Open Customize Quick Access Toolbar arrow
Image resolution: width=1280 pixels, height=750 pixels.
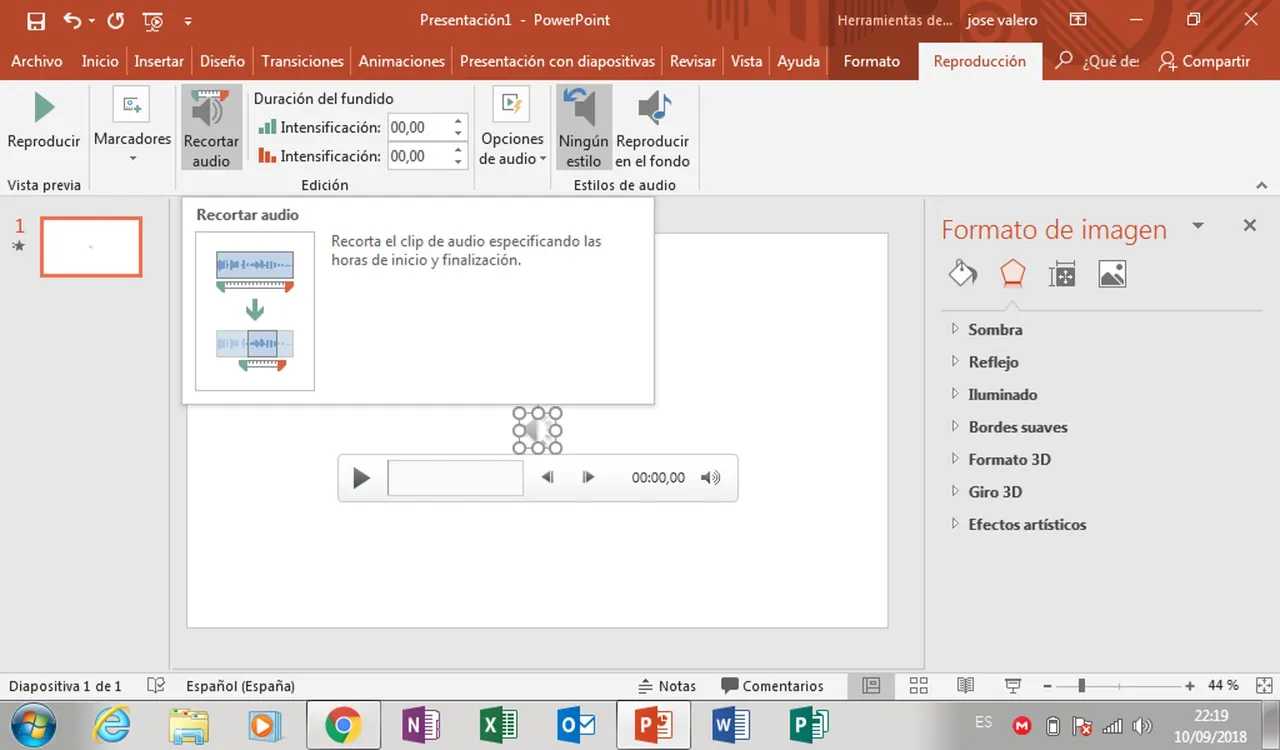188,21
